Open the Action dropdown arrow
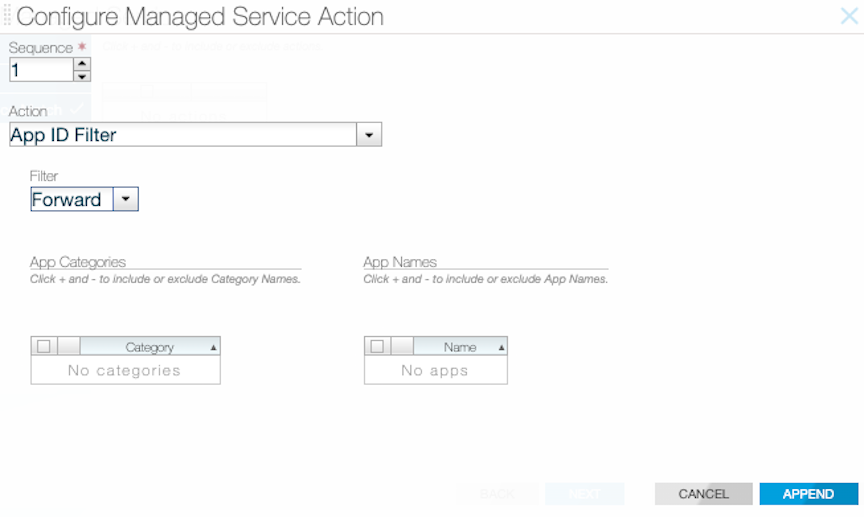Screen dimensions: 864x517 pos(369,135)
